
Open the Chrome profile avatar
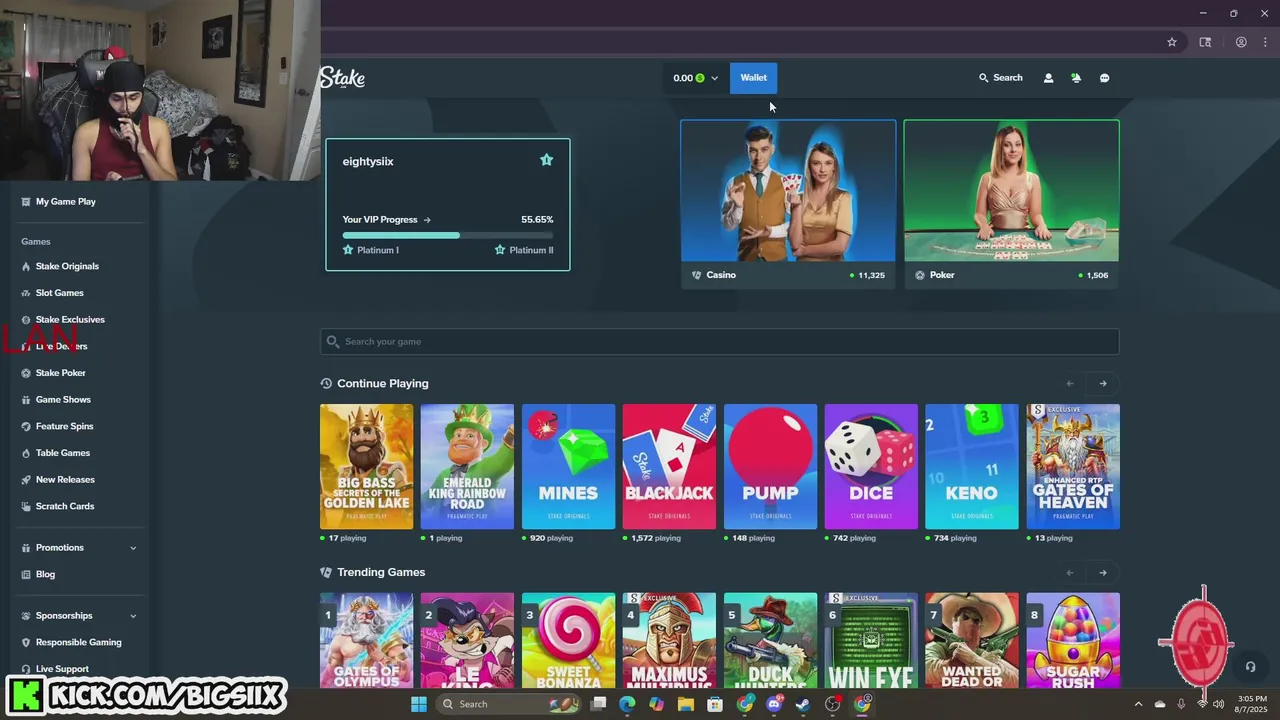coord(1241,42)
